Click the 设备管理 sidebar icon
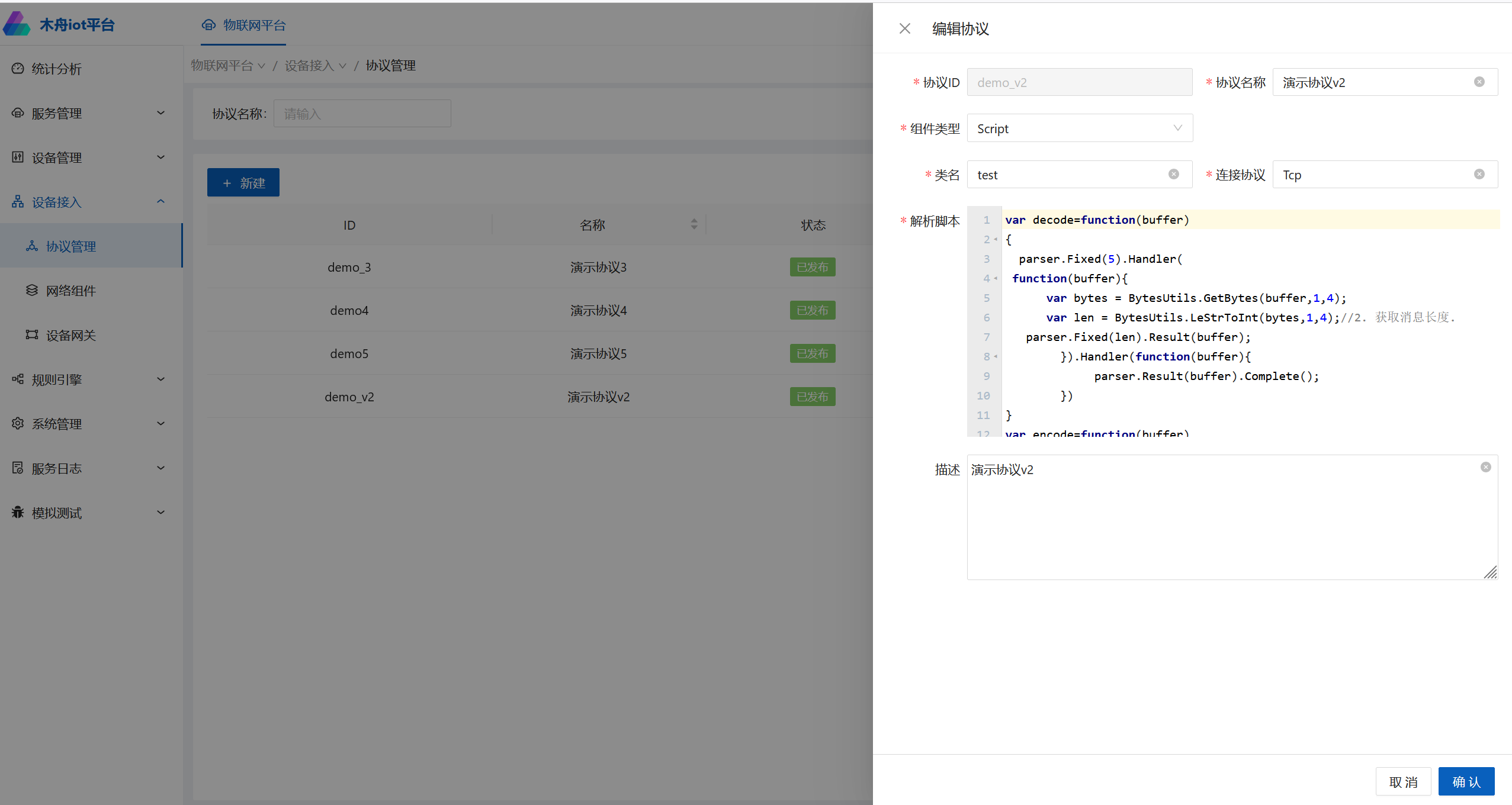 point(18,157)
